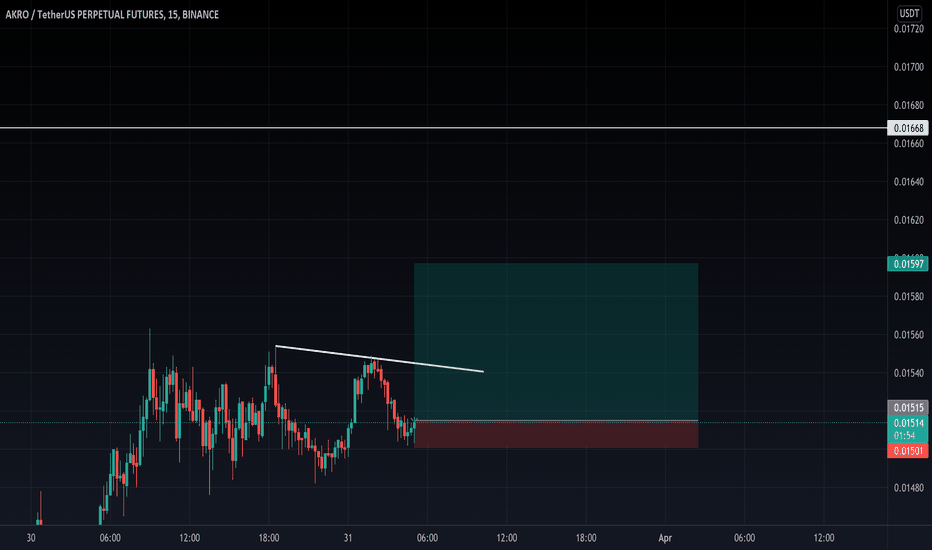Click the green profit target zone
This screenshot has width=932, height=550.
point(556,342)
